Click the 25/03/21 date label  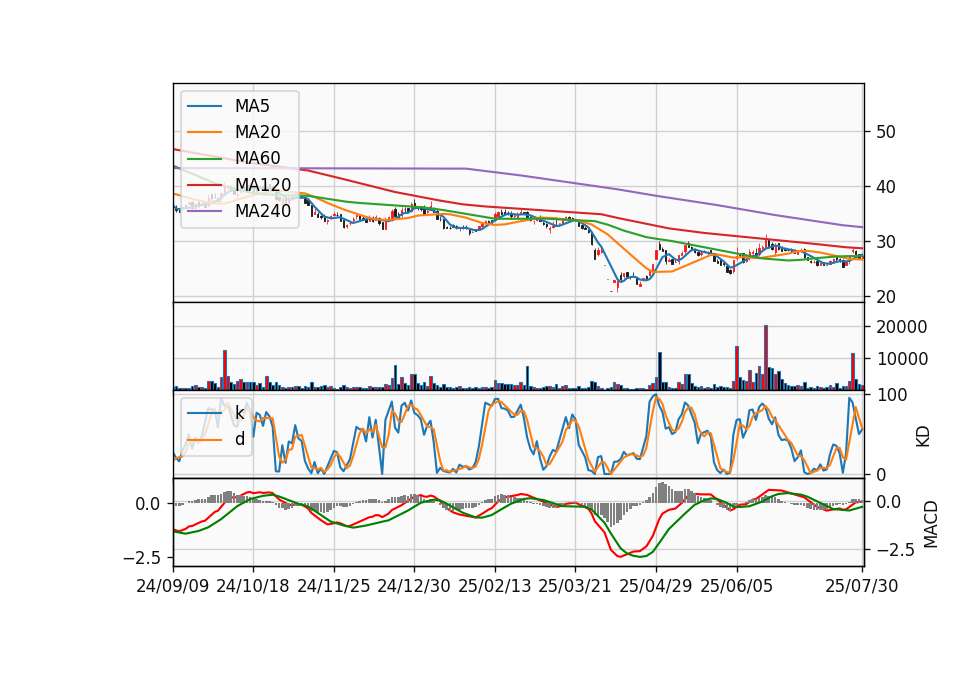[x=575, y=586]
